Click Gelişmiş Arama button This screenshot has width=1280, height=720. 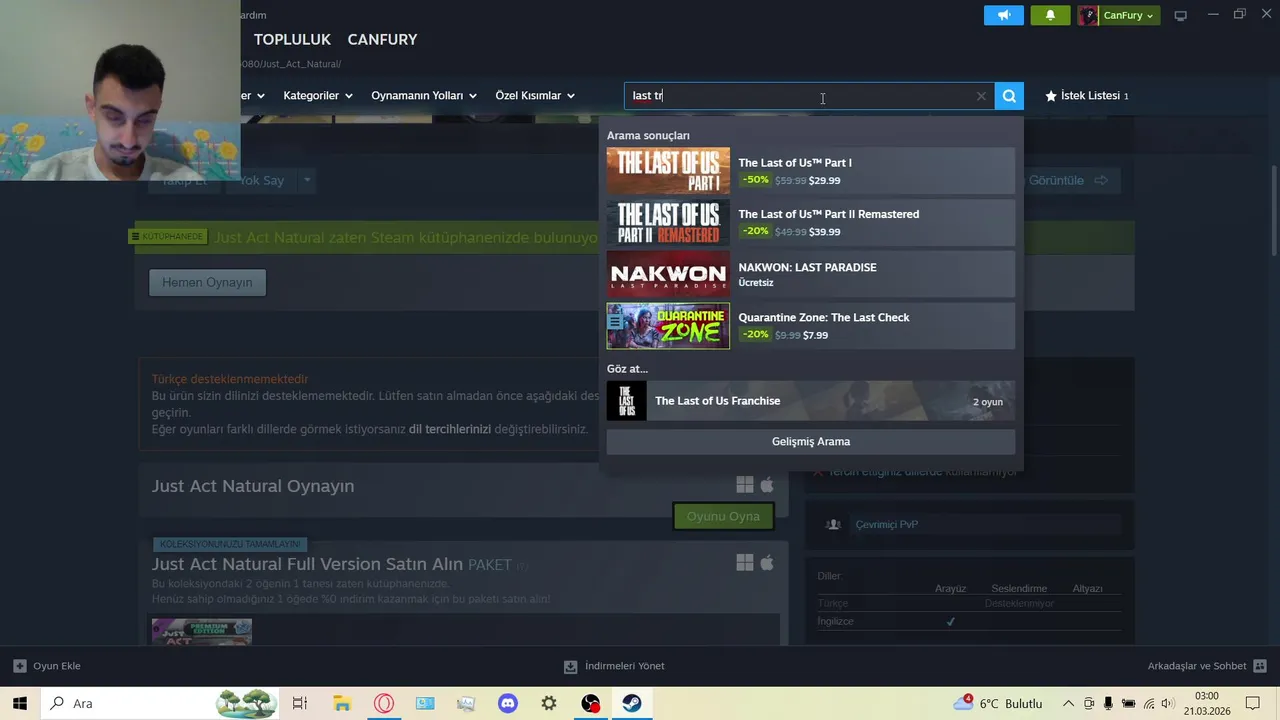click(x=811, y=442)
